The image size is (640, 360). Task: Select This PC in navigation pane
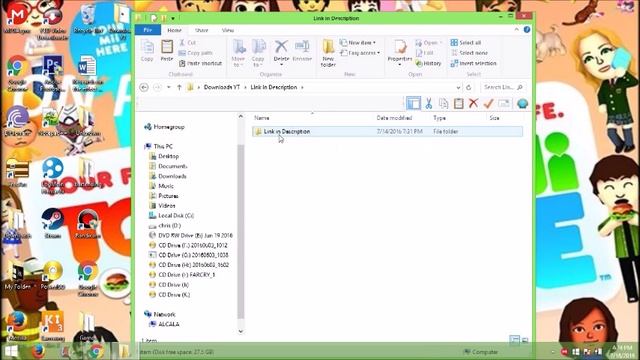coord(159,146)
